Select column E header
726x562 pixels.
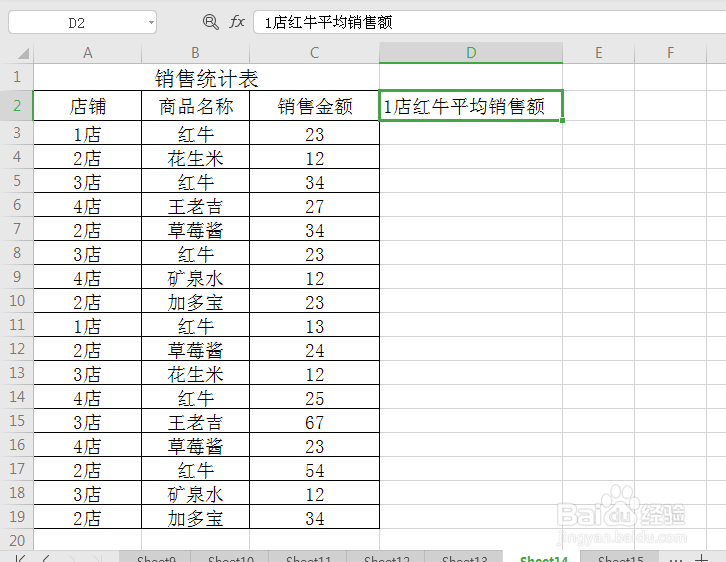[599, 53]
